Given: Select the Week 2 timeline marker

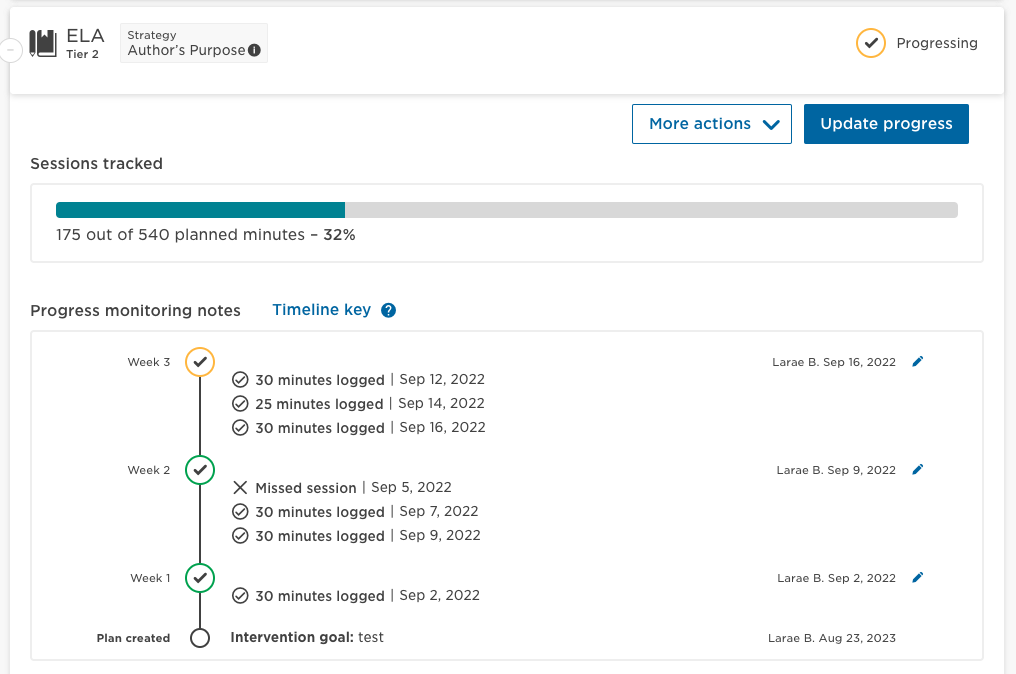Looking at the screenshot, I should (x=200, y=470).
